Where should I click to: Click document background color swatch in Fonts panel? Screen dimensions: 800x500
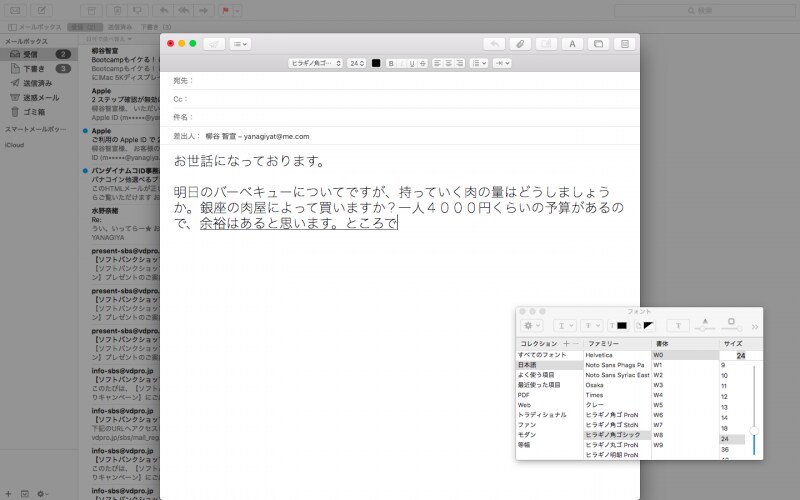coord(644,326)
